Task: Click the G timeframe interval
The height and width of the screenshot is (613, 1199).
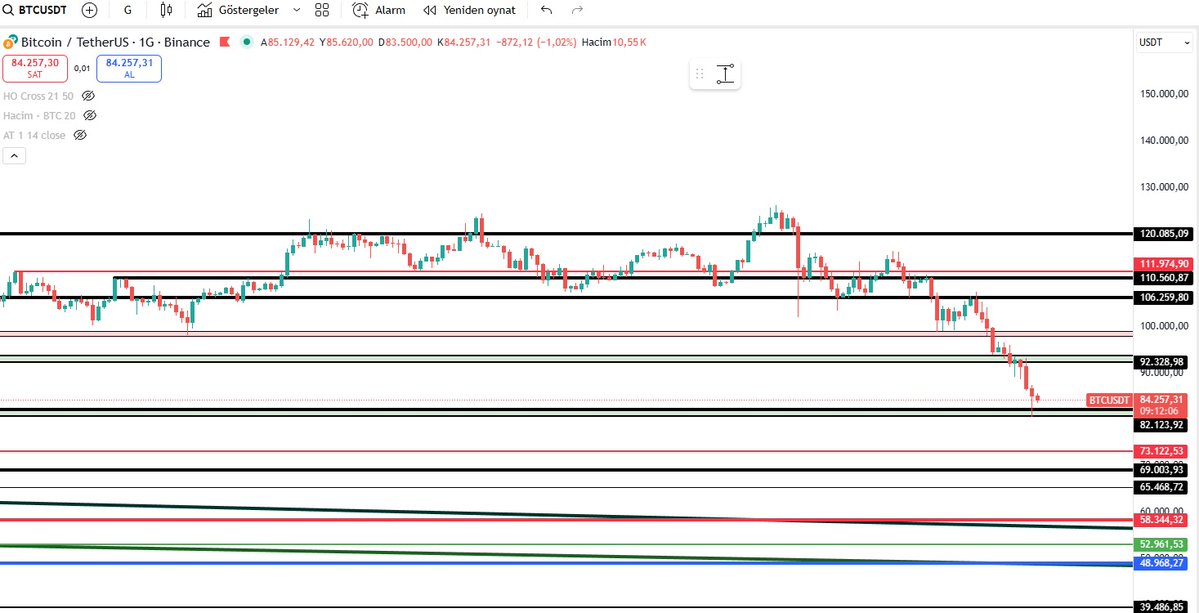Action: 126,10
